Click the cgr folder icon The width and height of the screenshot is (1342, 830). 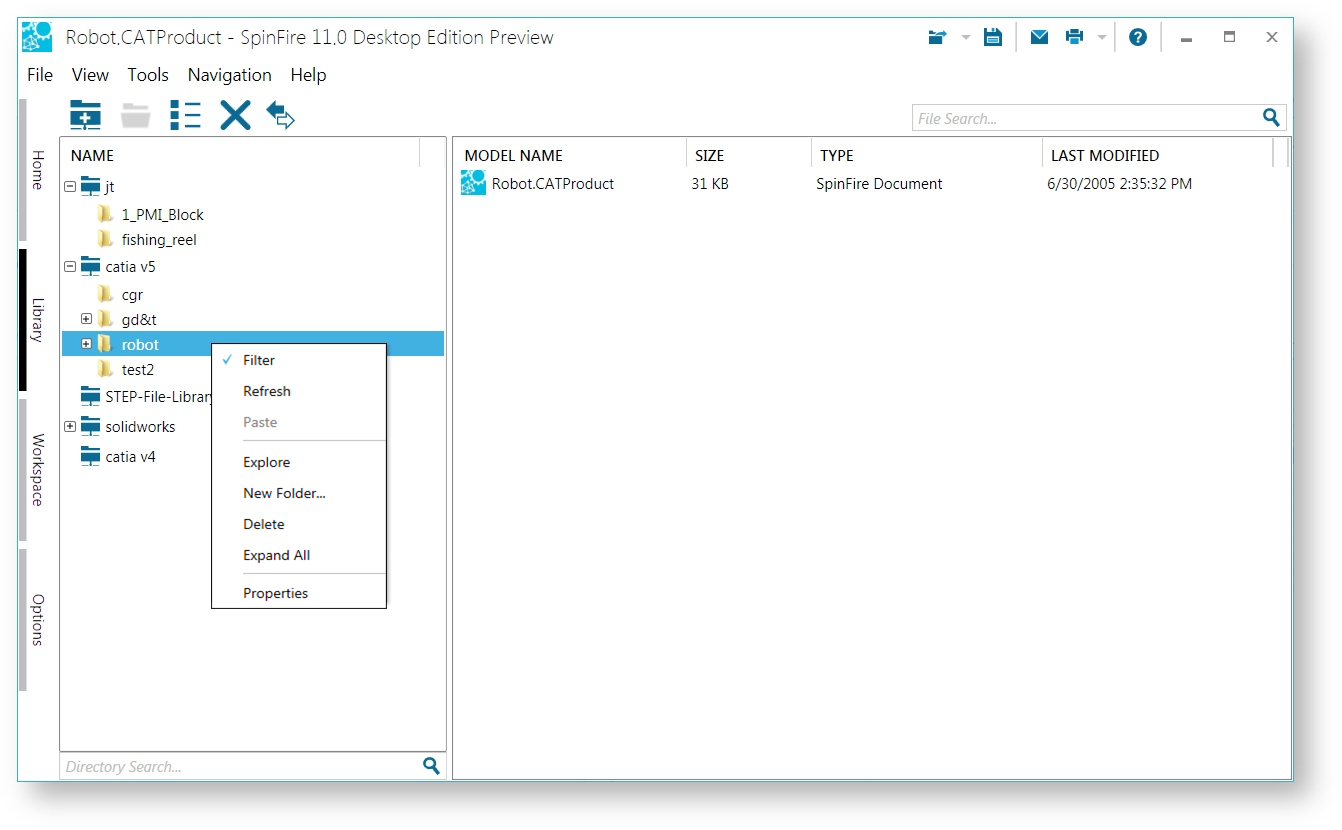click(x=105, y=294)
